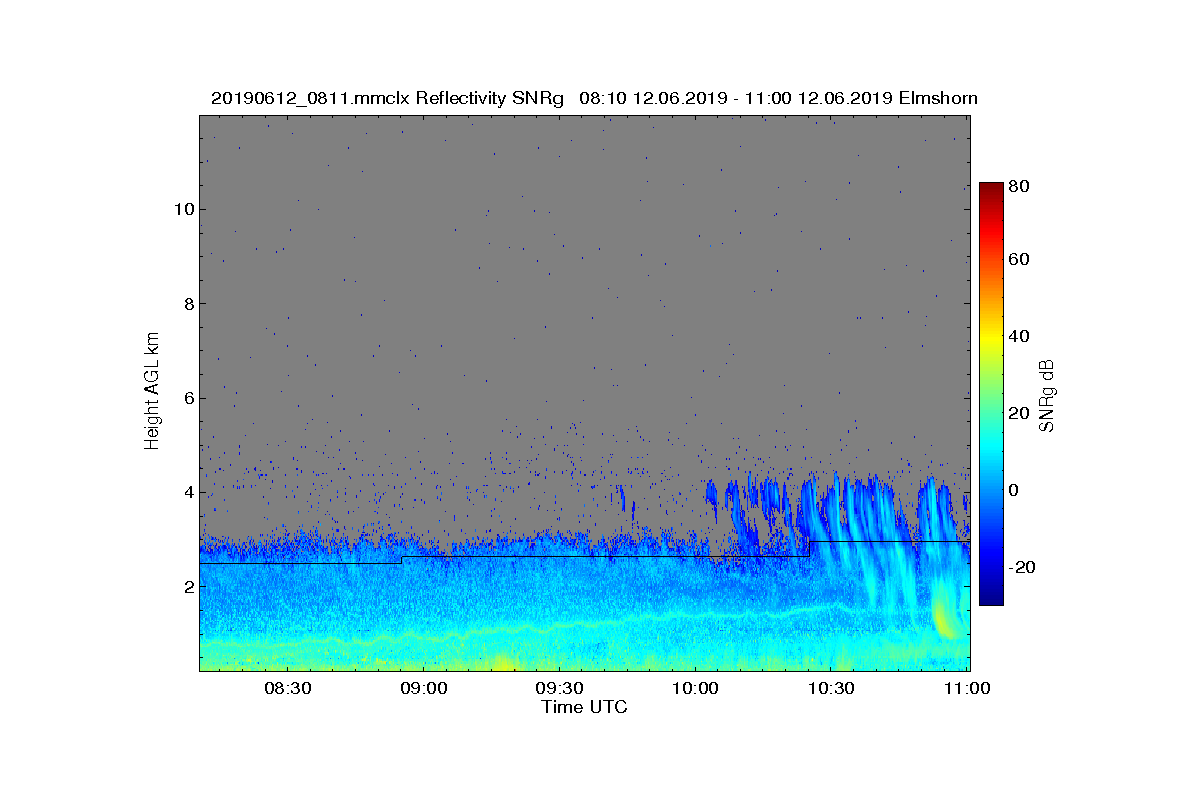Click the colorbar value -20

tap(1022, 567)
